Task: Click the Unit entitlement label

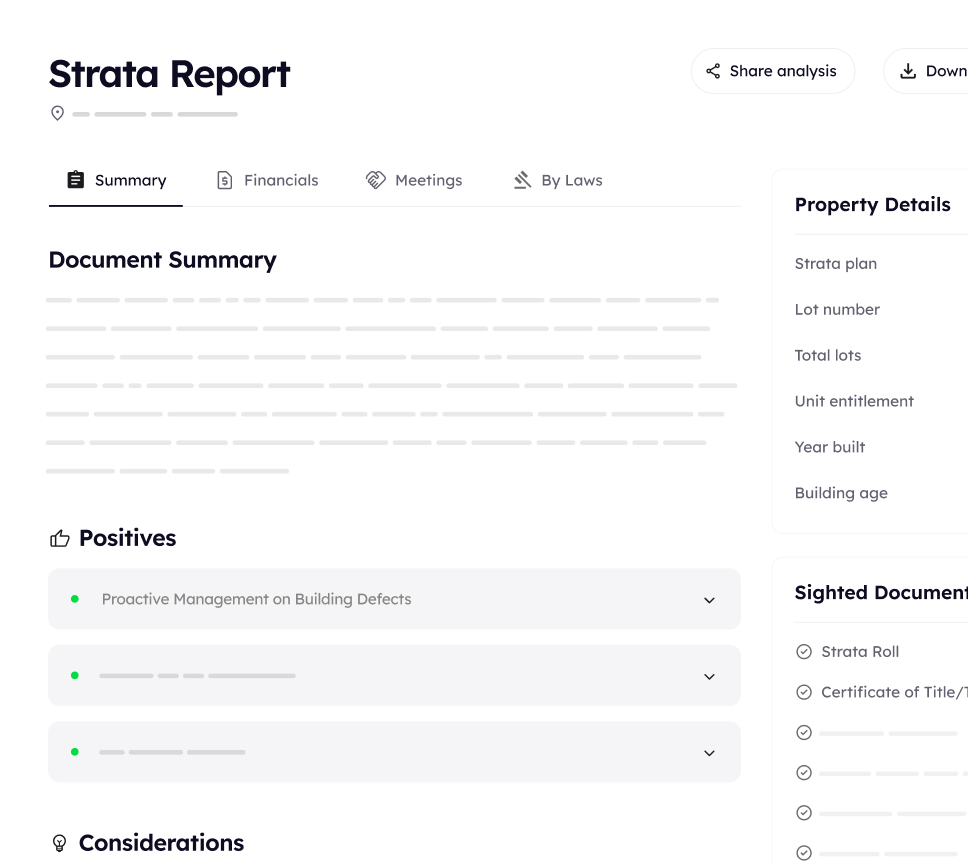Action: [x=854, y=401]
